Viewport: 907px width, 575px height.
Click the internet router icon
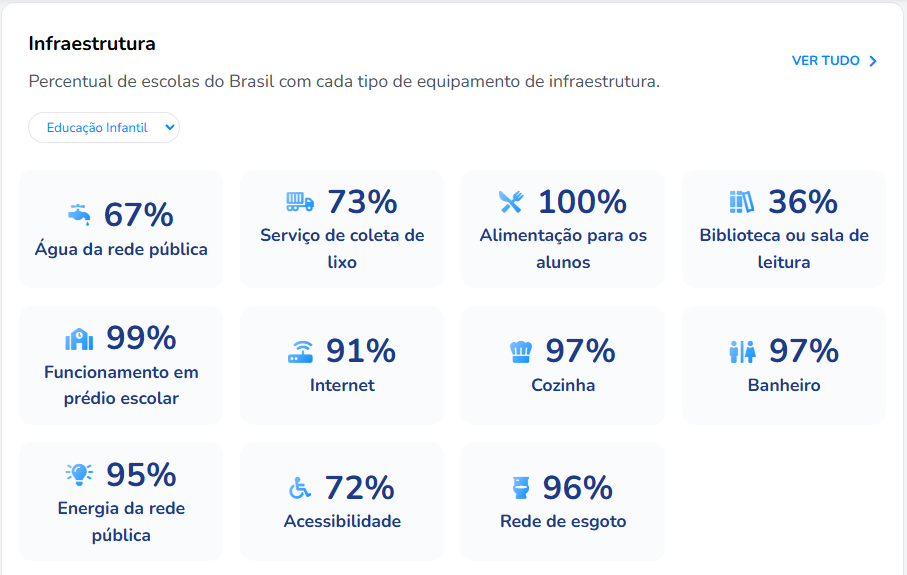[300, 352]
